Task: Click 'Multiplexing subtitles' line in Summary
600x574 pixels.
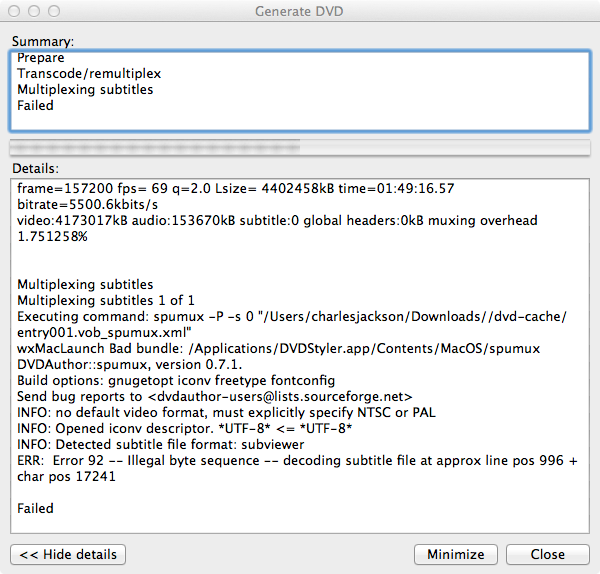Action: click(x=85, y=90)
